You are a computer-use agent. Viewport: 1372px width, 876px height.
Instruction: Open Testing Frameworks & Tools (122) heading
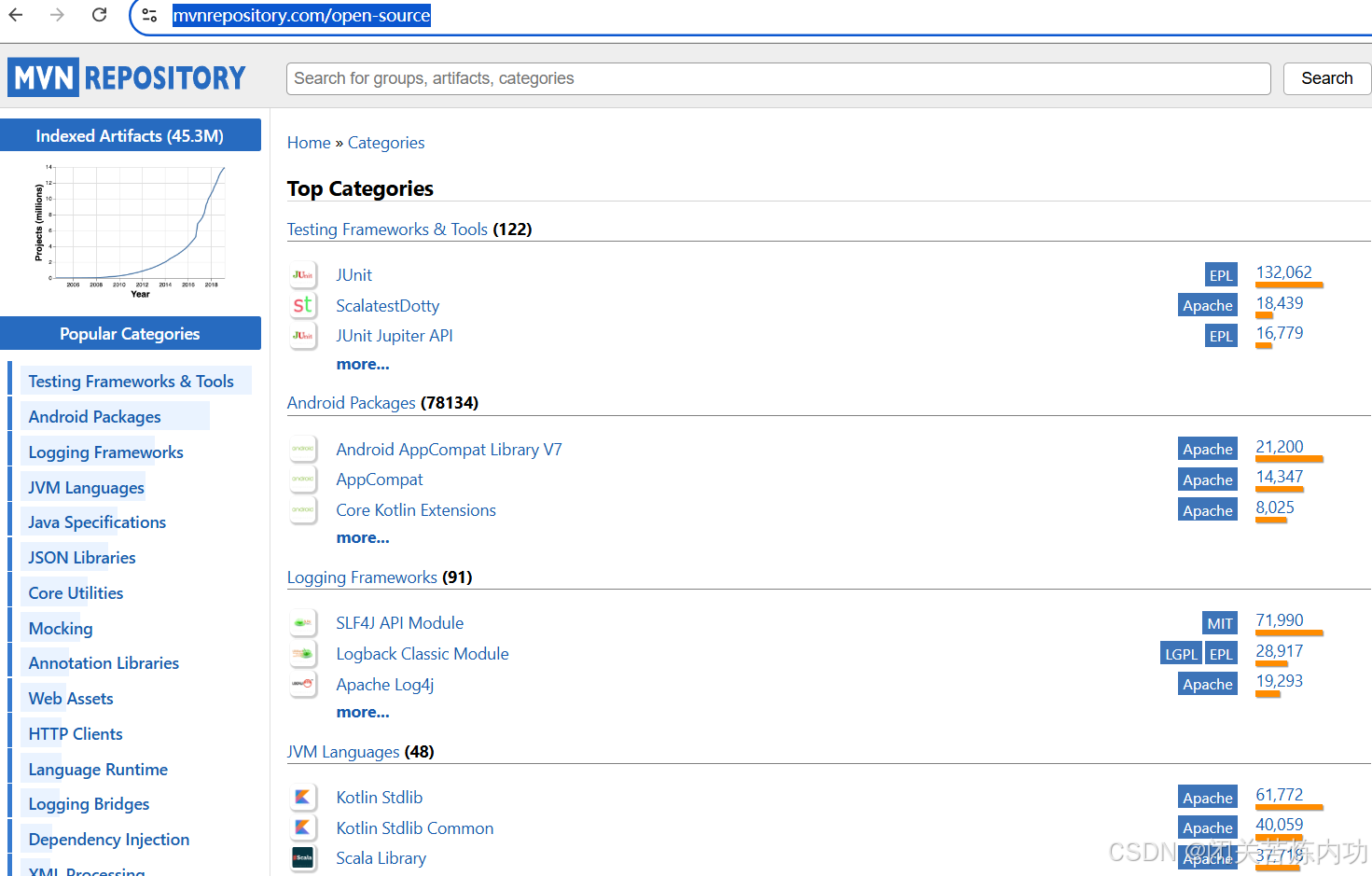click(x=387, y=229)
